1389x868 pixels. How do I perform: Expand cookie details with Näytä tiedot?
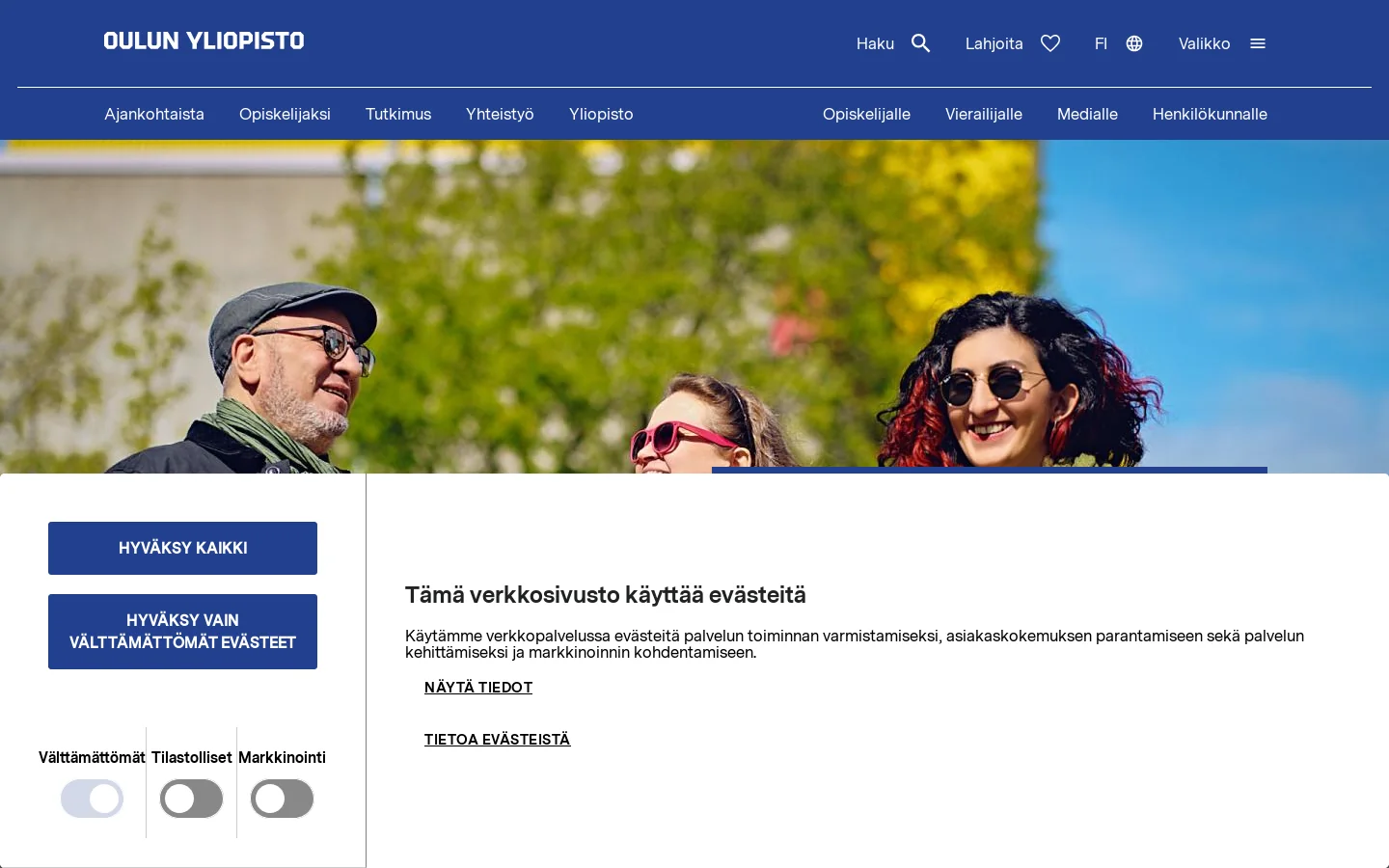click(478, 688)
